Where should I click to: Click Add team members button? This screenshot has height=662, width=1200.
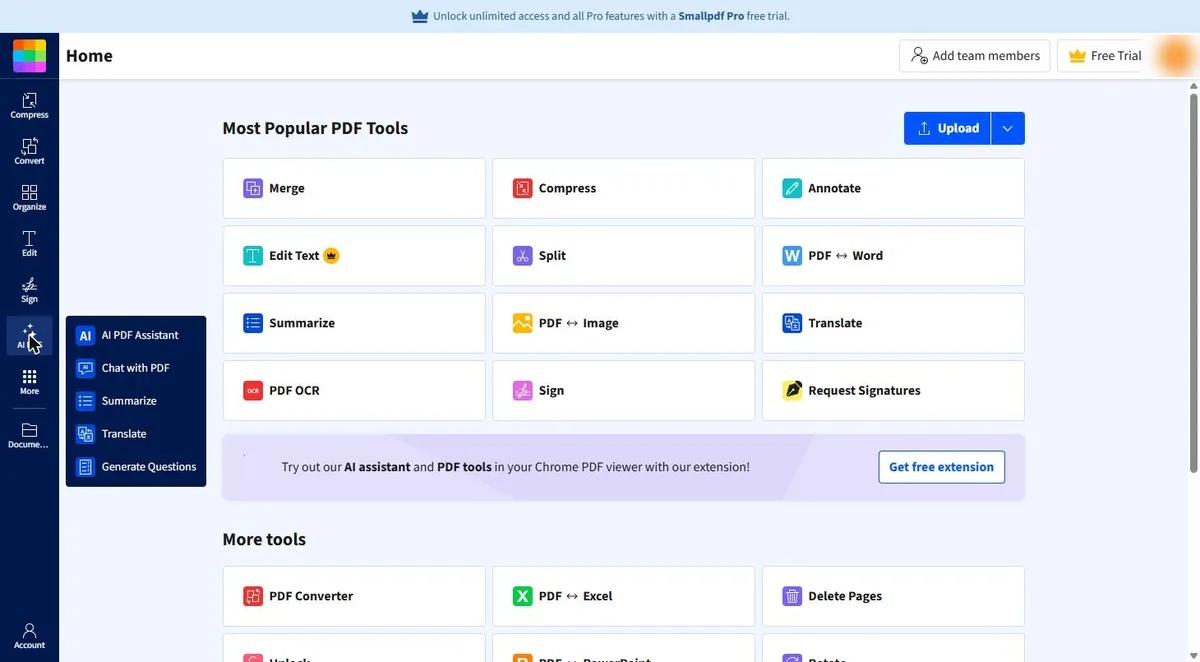pos(975,56)
